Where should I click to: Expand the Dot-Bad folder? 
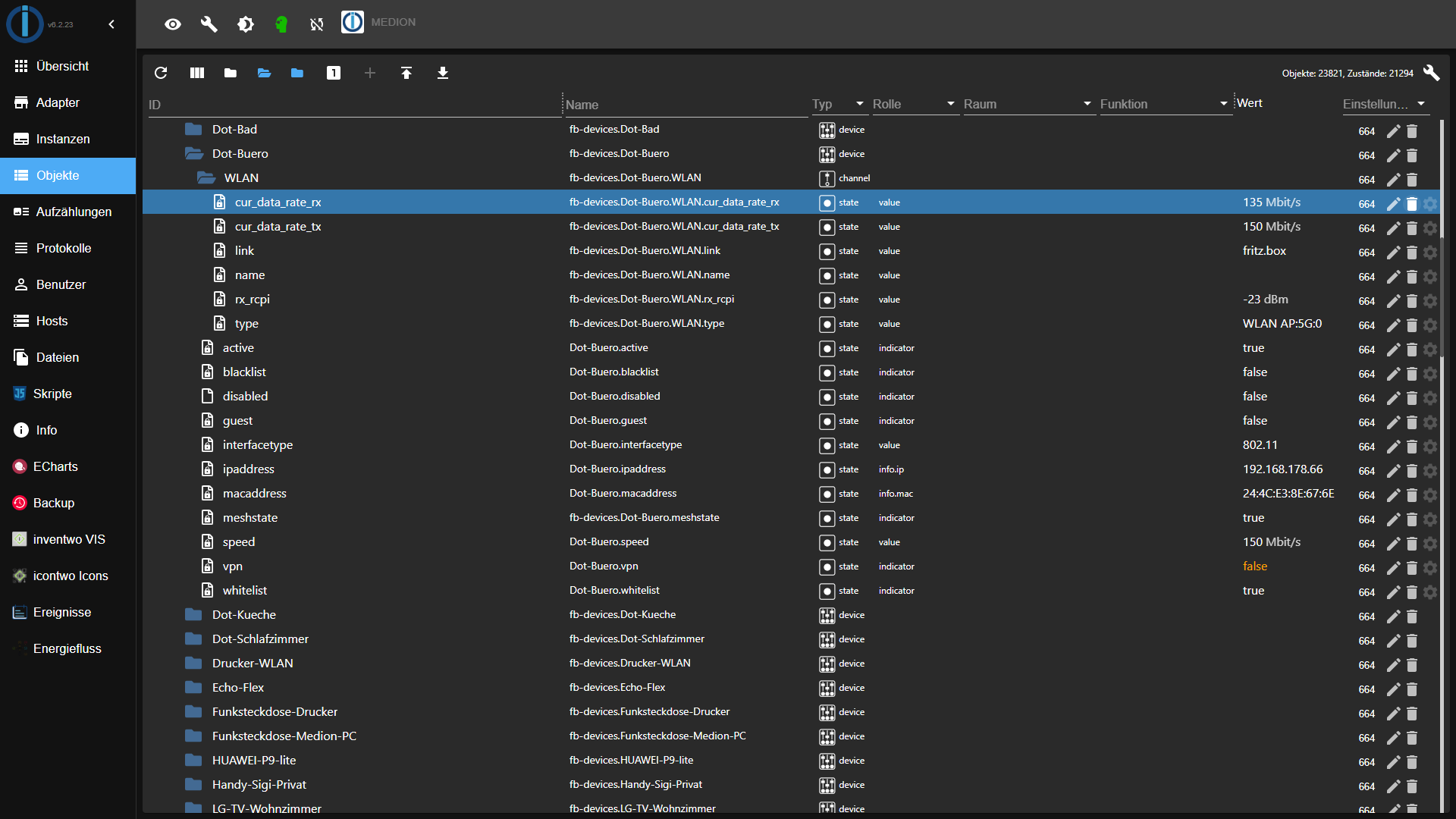click(x=193, y=129)
